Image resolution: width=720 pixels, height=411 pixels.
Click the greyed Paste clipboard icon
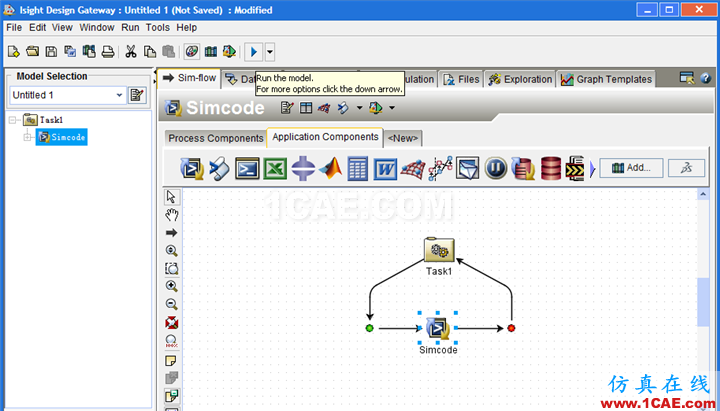169,51
